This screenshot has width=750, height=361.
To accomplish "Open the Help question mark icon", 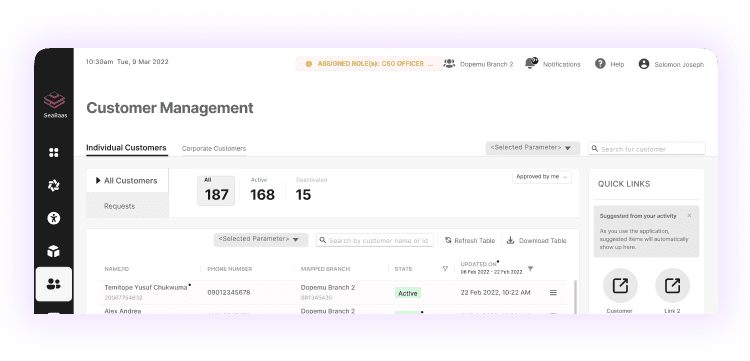I will click(x=600, y=64).
